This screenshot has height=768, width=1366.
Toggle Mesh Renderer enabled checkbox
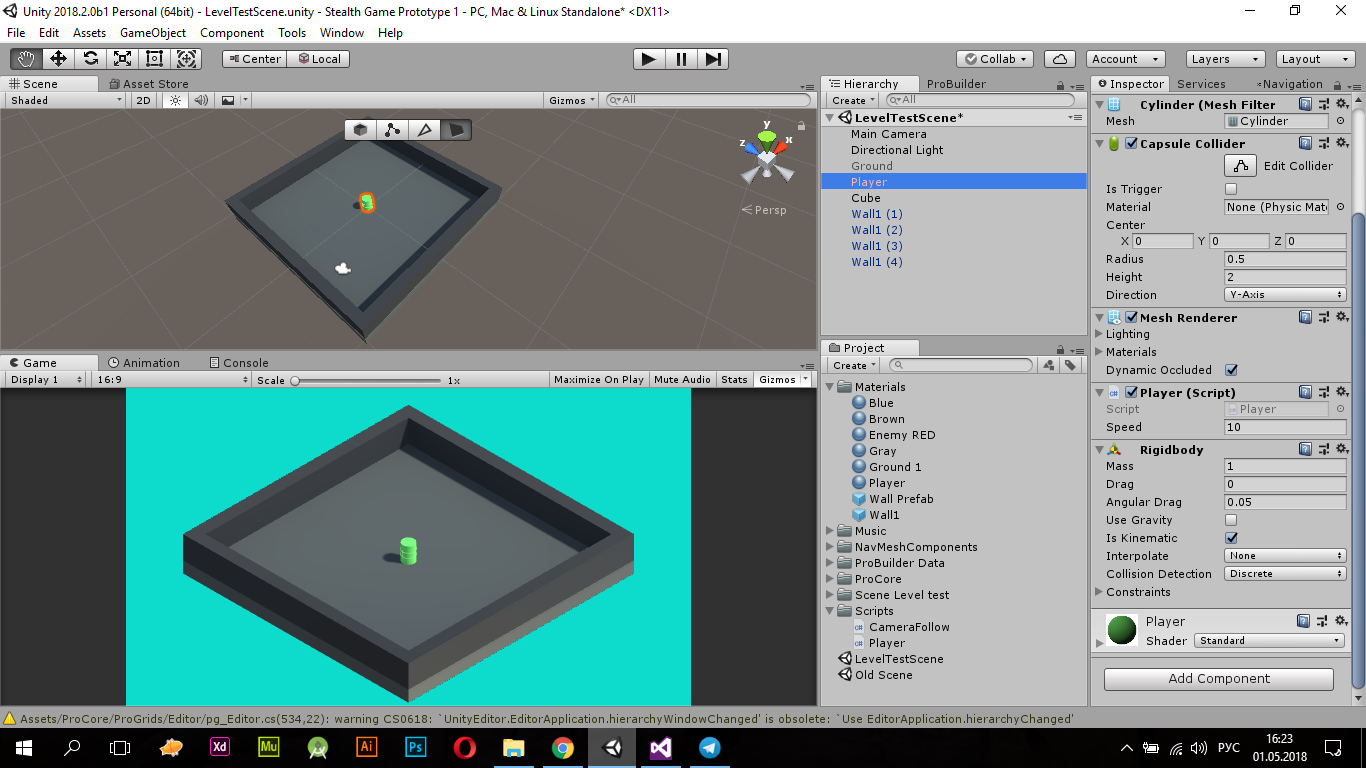tap(1131, 318)
